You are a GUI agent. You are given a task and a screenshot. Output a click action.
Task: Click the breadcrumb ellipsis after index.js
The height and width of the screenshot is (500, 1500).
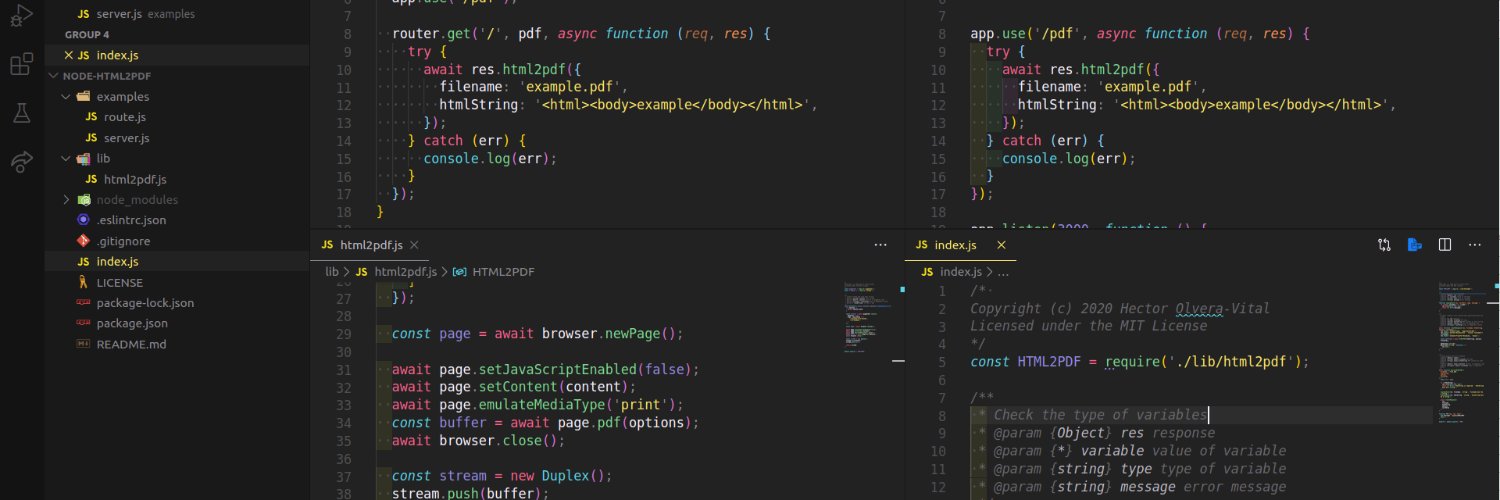1004,272
